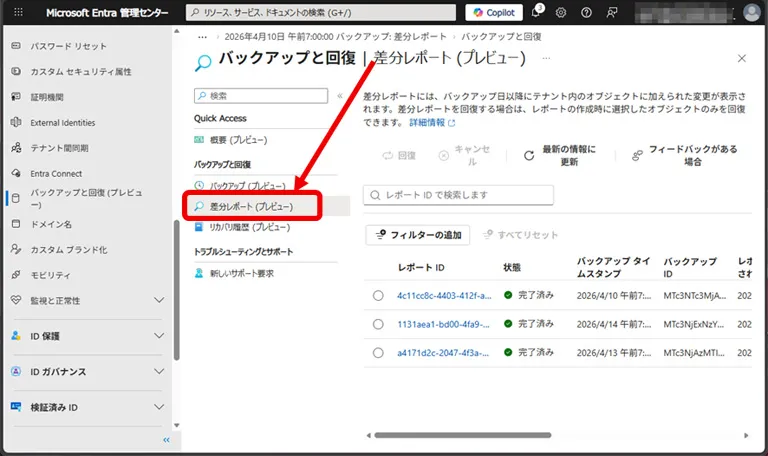Expand the 検証済み ID section chevron
The image size is (768, 456).
pyautogui.click(x=159, y=407)
